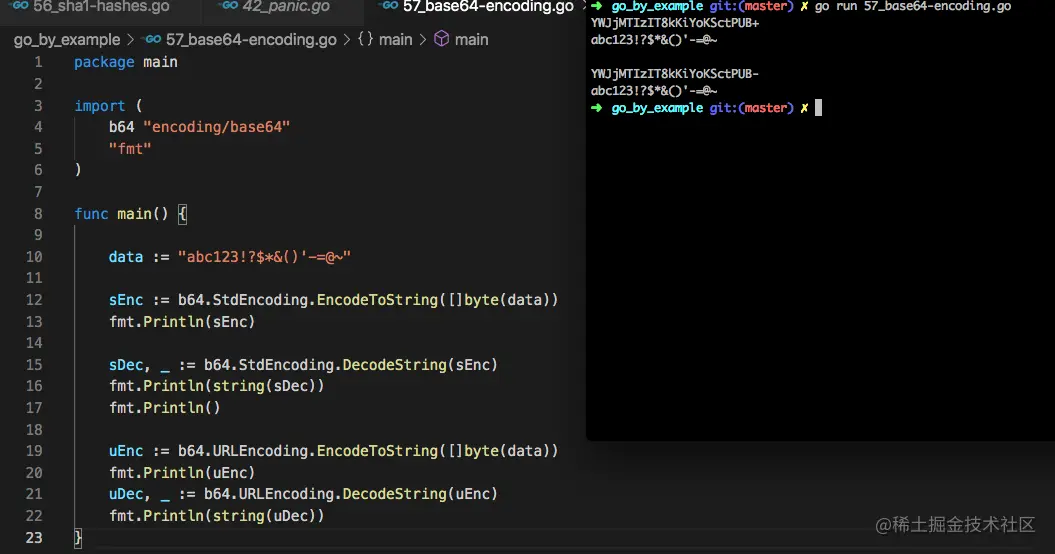Click the "fmt" import string
This screenshot has height=554, width=1055.
(130, 149)
